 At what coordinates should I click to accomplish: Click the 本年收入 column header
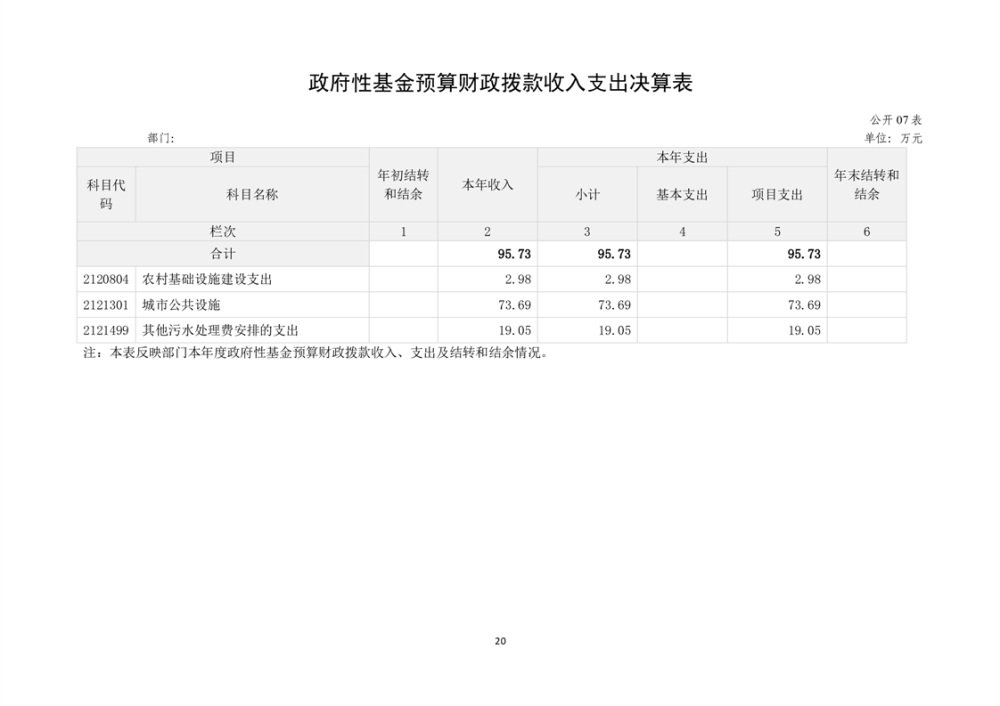pyautogui.click(x=487, y=184)
